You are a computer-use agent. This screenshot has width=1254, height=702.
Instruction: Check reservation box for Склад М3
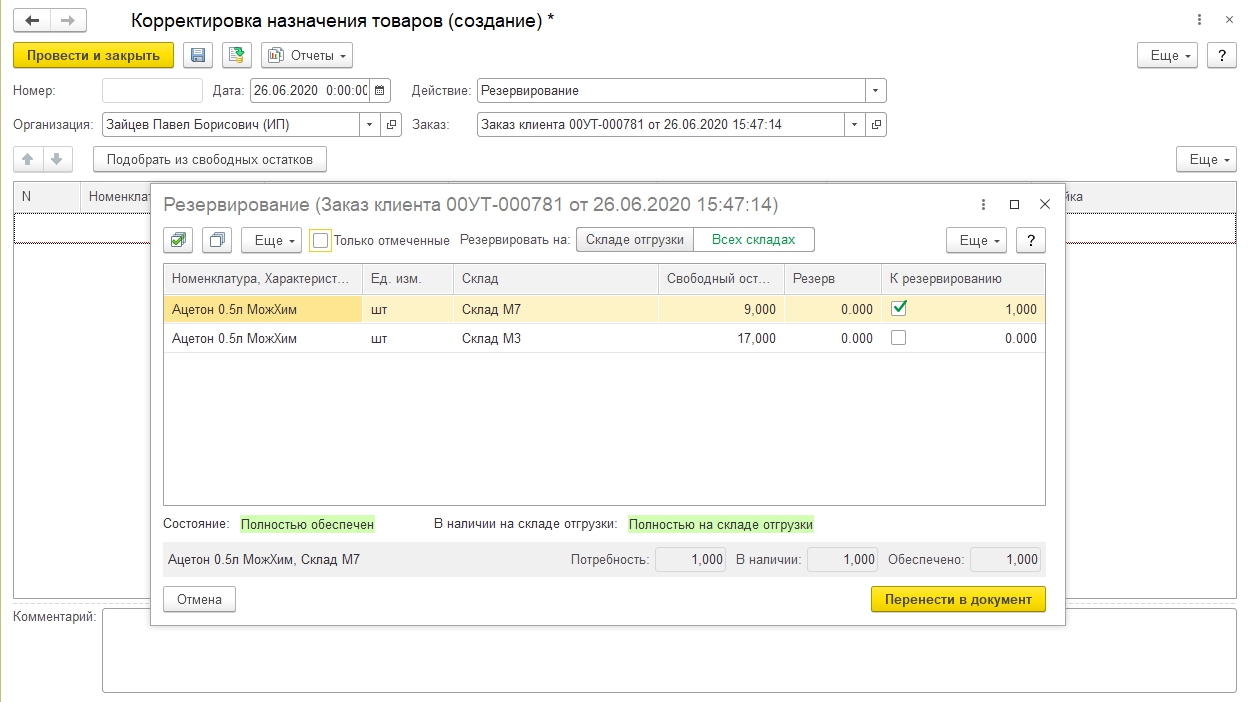coord(898,338)
